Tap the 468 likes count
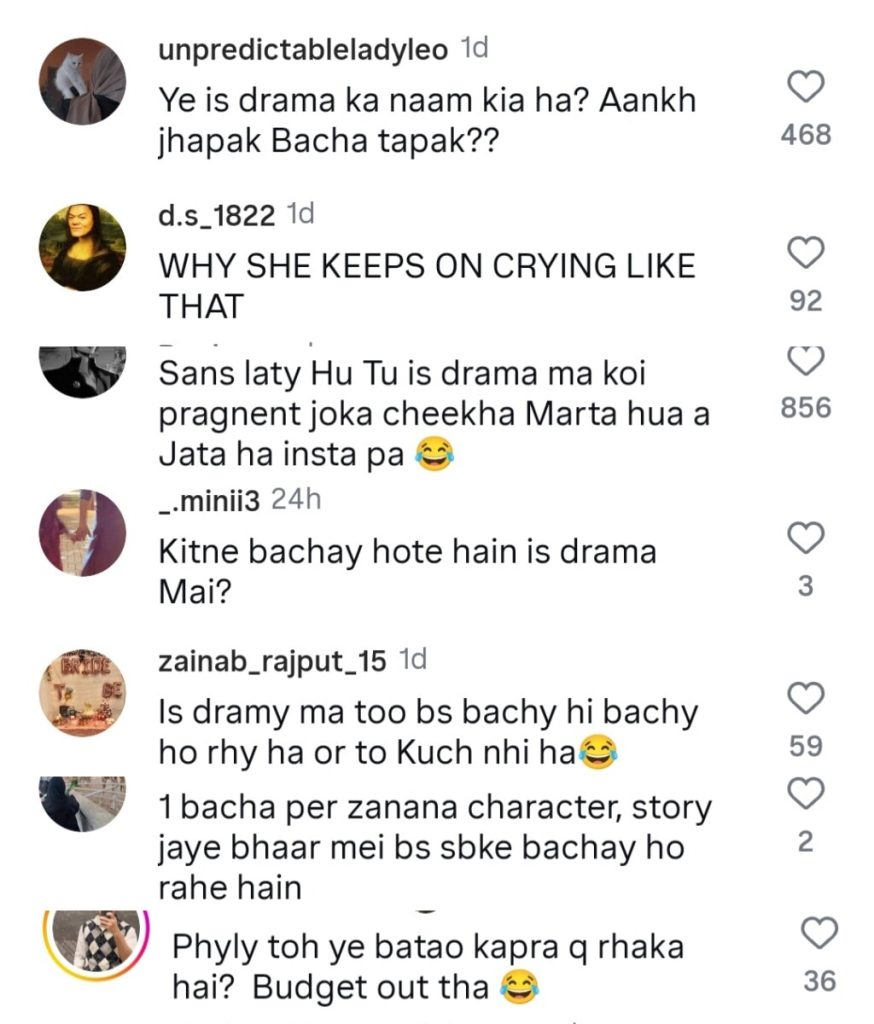Image resolution: width=874 pixels, height=1024 pixels. point(806,134)
